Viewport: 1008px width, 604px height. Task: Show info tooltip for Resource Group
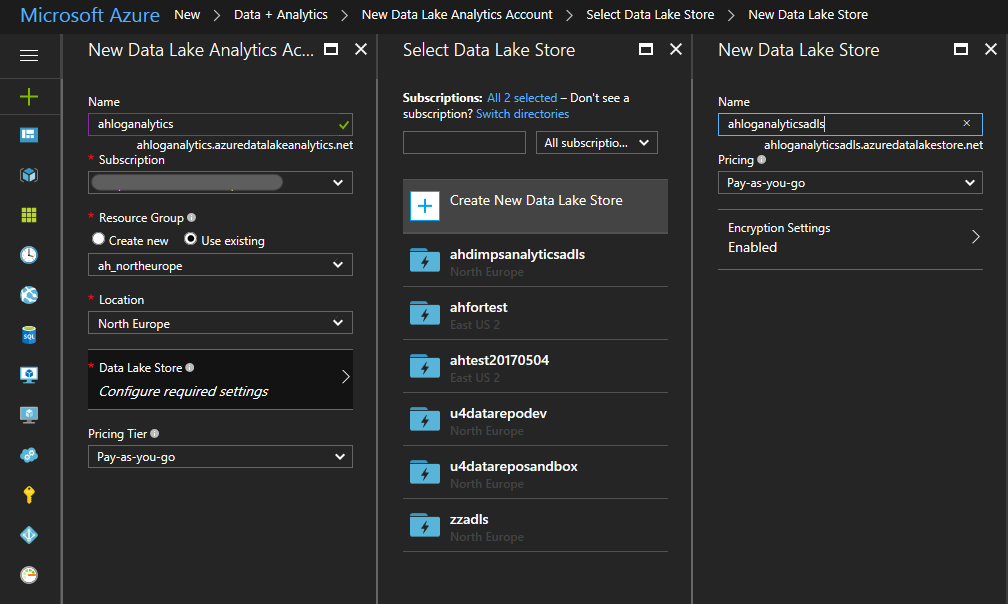pyautogui.click(x=192, y=218)
